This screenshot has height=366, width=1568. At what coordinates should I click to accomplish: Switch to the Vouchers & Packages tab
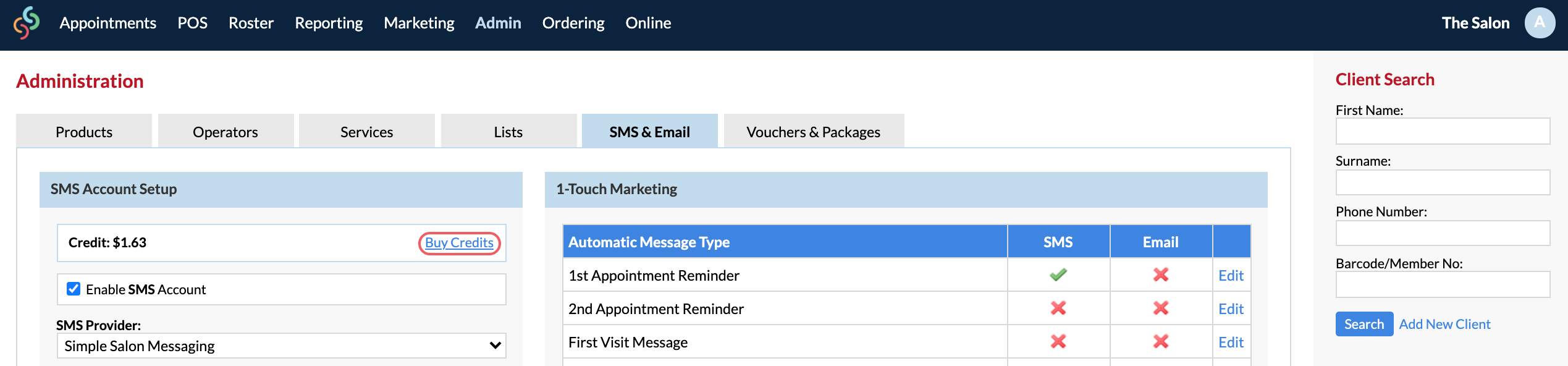tap(814, 131)
